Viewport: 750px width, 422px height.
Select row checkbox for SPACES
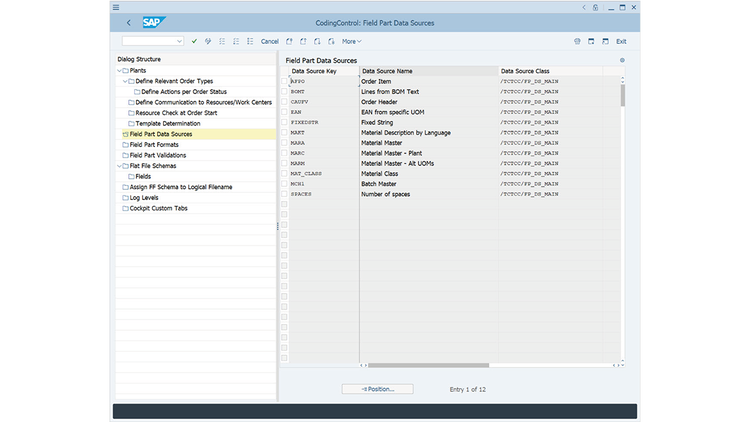pos(284,194)
